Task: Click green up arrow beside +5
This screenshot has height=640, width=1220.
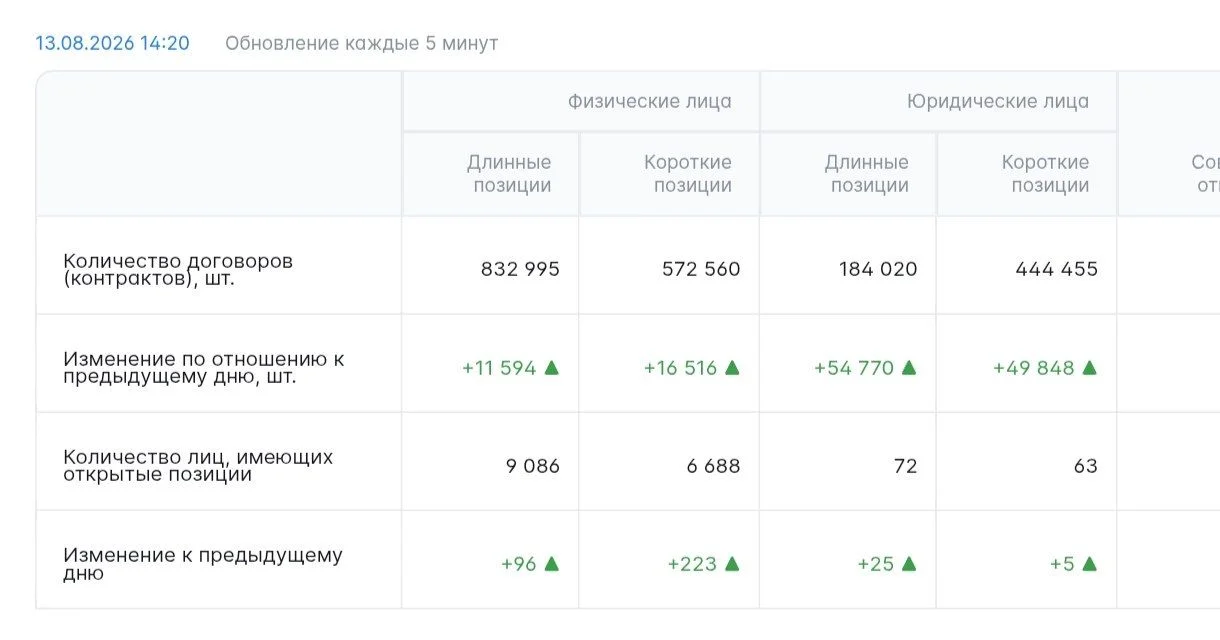Action: click(1090, 563)
